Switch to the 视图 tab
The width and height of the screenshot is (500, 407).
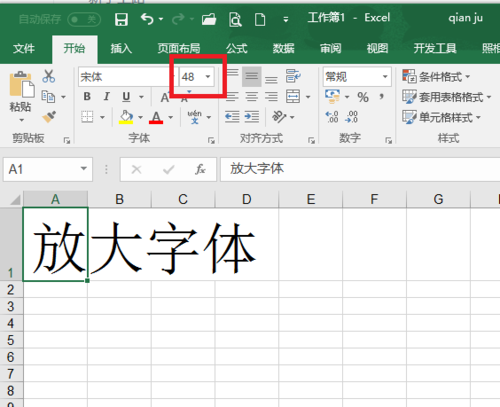(378, 49)
